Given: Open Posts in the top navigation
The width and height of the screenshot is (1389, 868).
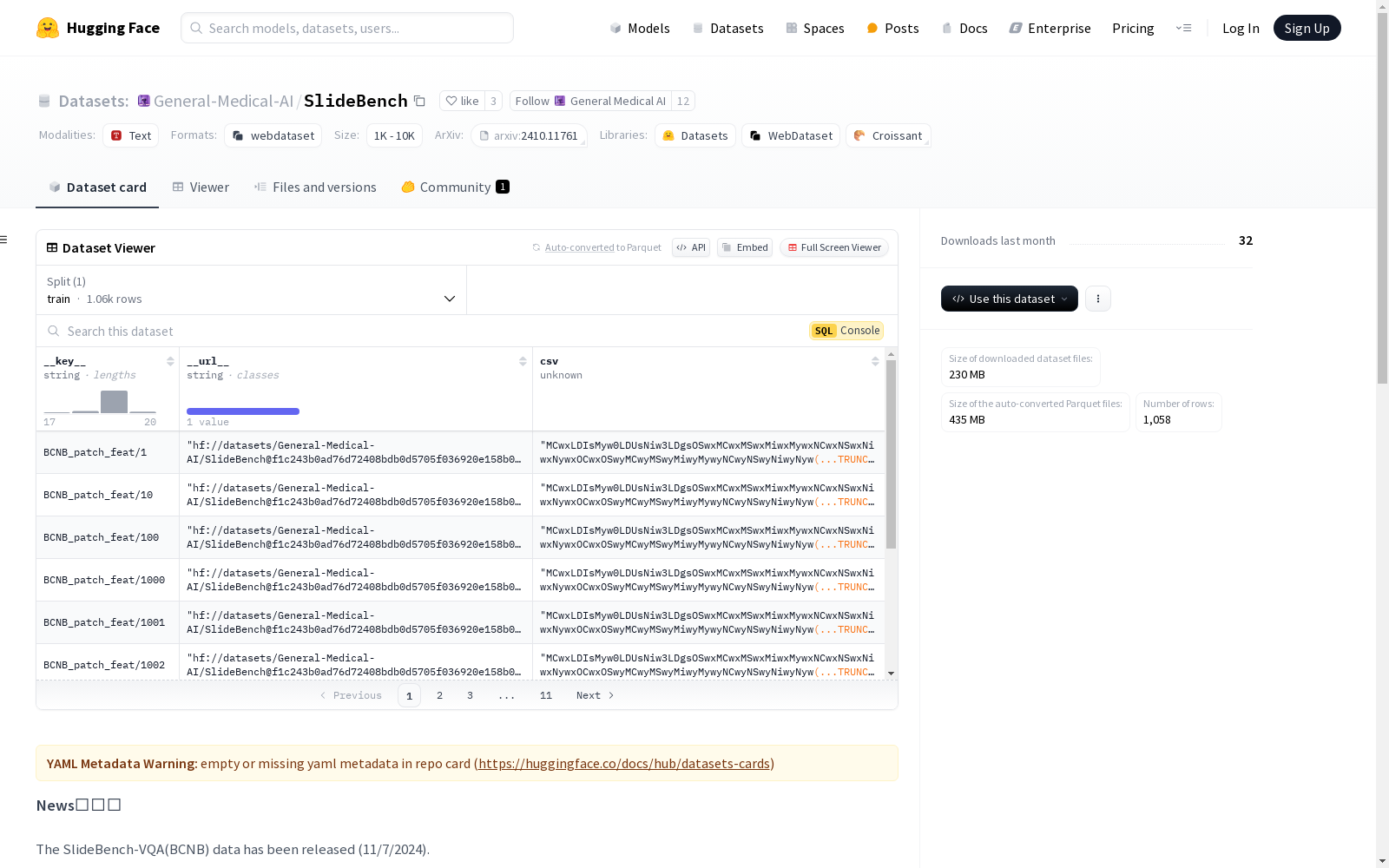Looking at the screenshot, I should [x=892, y=28].
